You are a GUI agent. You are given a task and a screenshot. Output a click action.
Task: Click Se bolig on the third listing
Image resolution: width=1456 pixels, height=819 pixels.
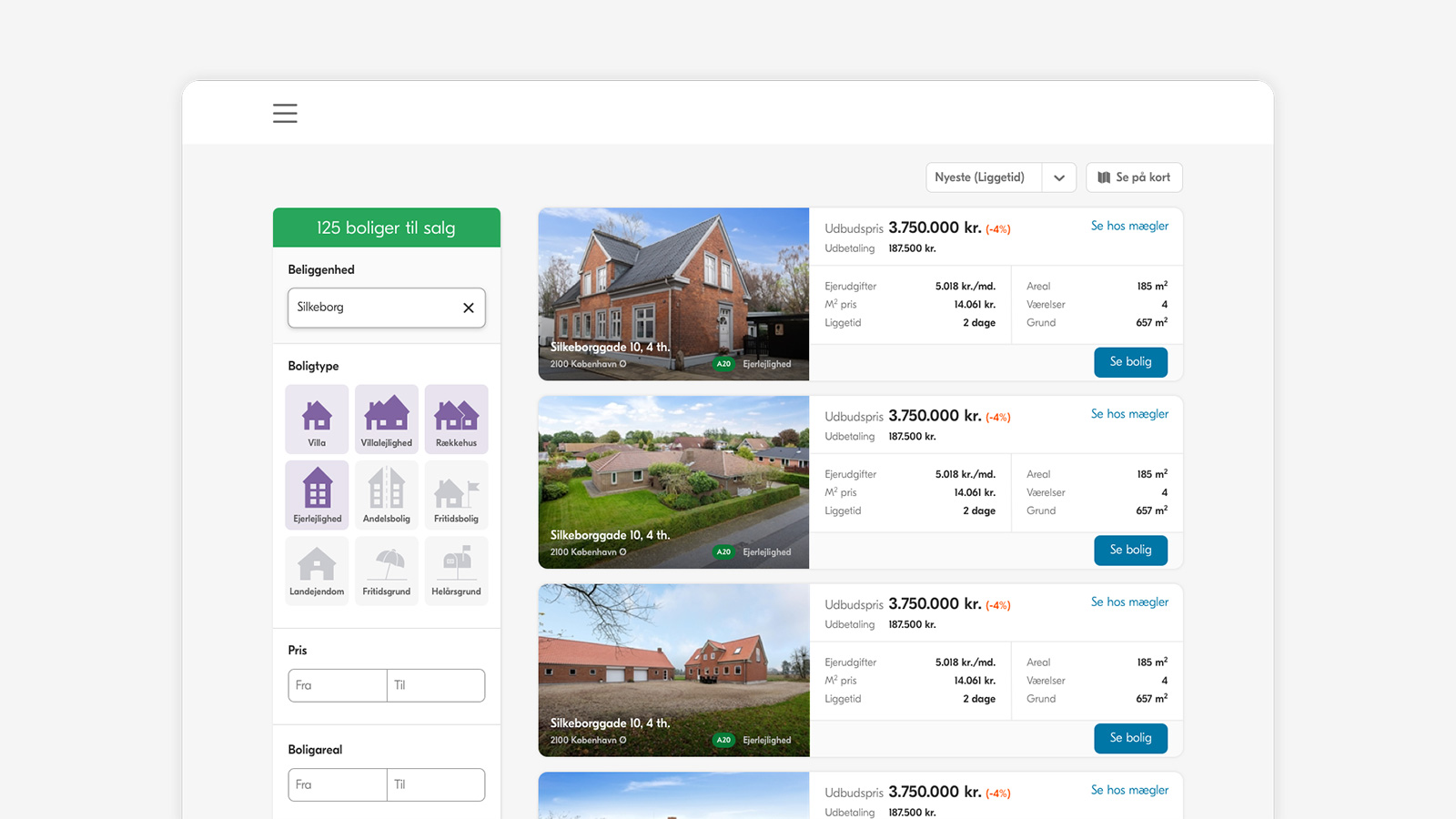click(1130, 738)
